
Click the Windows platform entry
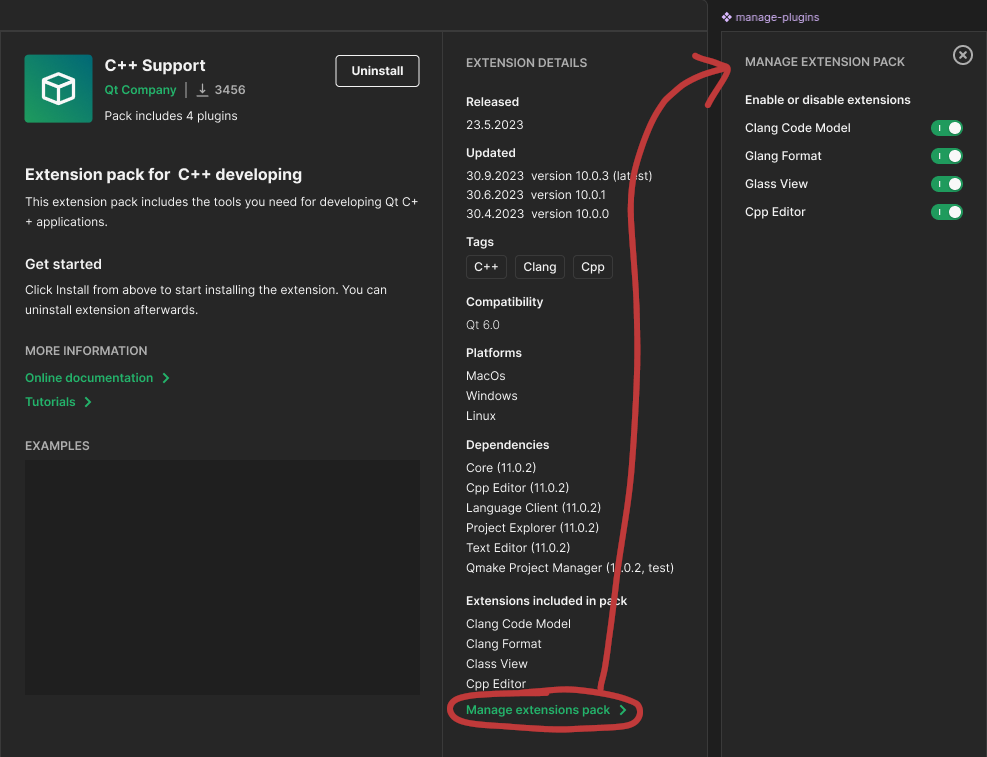coord(492,396)
